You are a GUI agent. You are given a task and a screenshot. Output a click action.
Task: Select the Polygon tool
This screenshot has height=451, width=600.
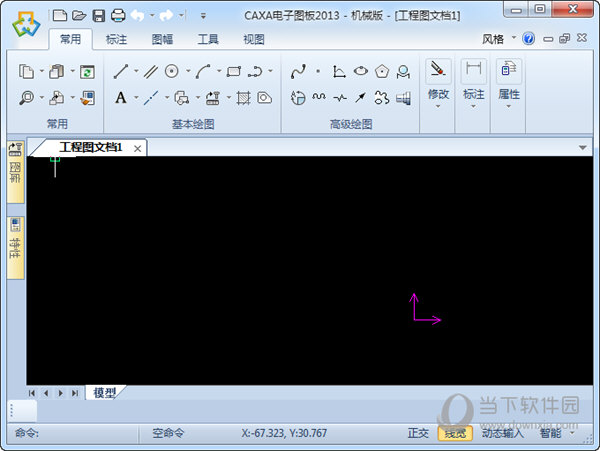tap(382, 71)
